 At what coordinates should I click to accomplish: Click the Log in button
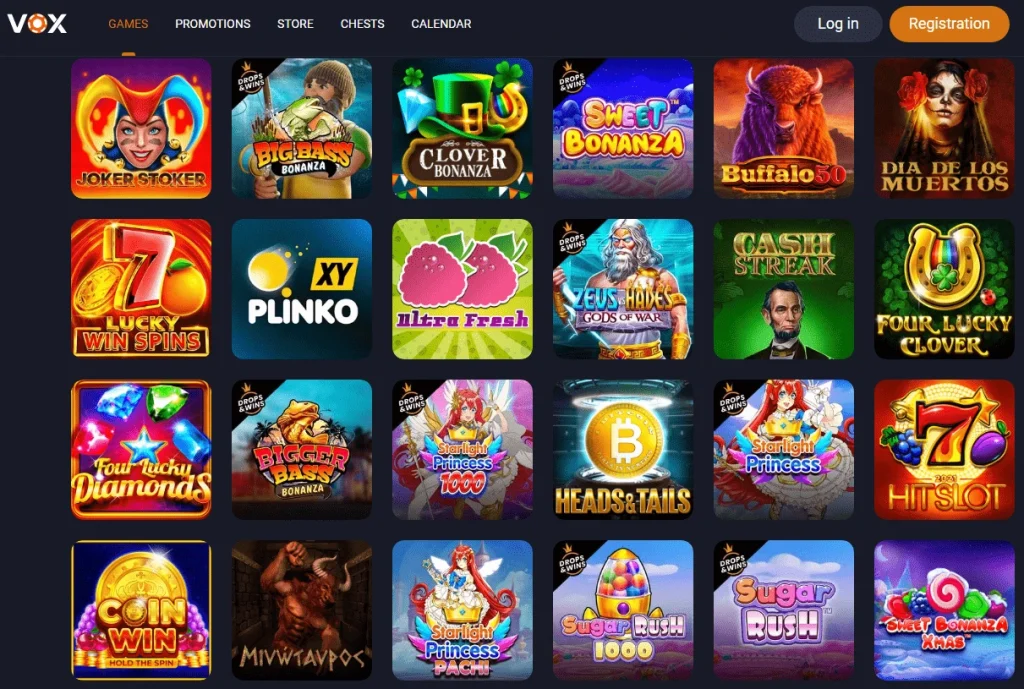point(838,24)
